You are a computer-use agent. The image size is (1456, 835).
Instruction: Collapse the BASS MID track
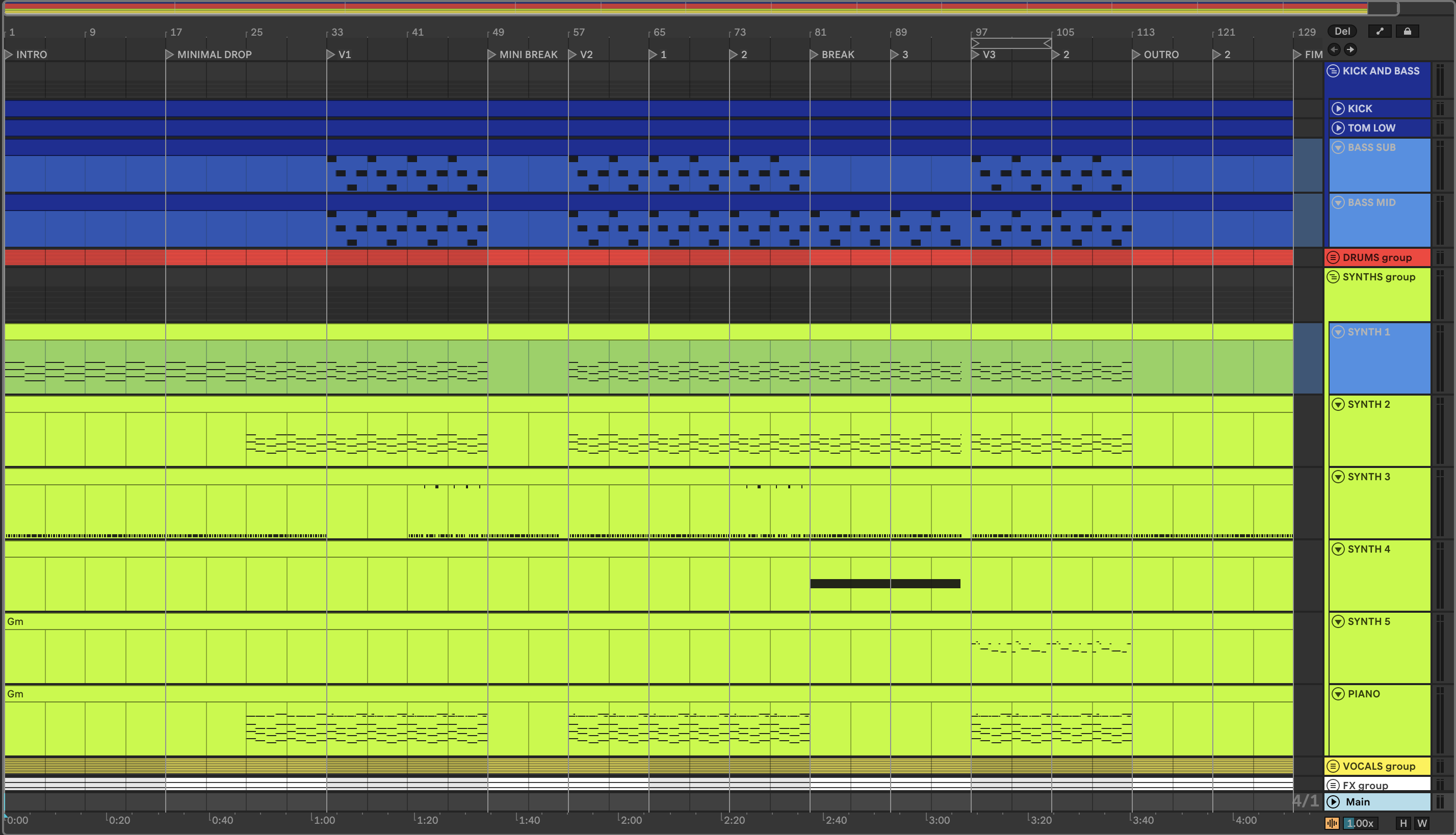pos(1338,202)
